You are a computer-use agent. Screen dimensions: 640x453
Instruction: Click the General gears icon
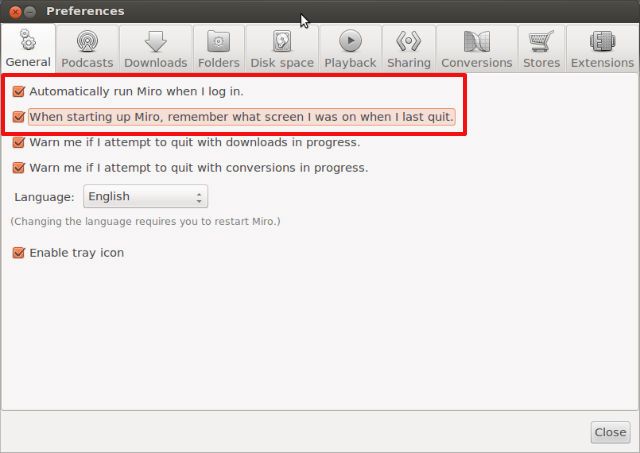point(27,40)
